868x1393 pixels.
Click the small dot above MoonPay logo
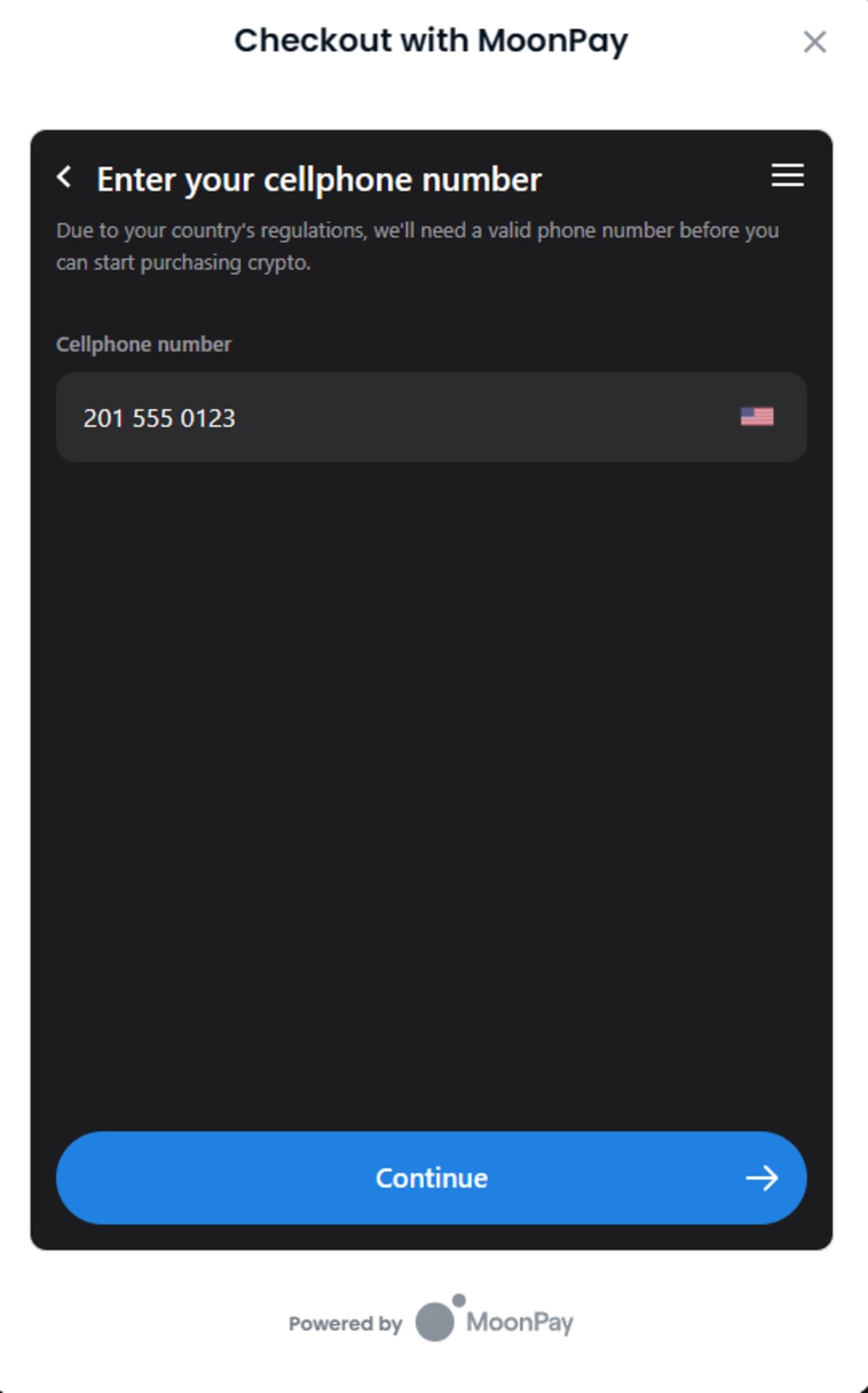458,1300
